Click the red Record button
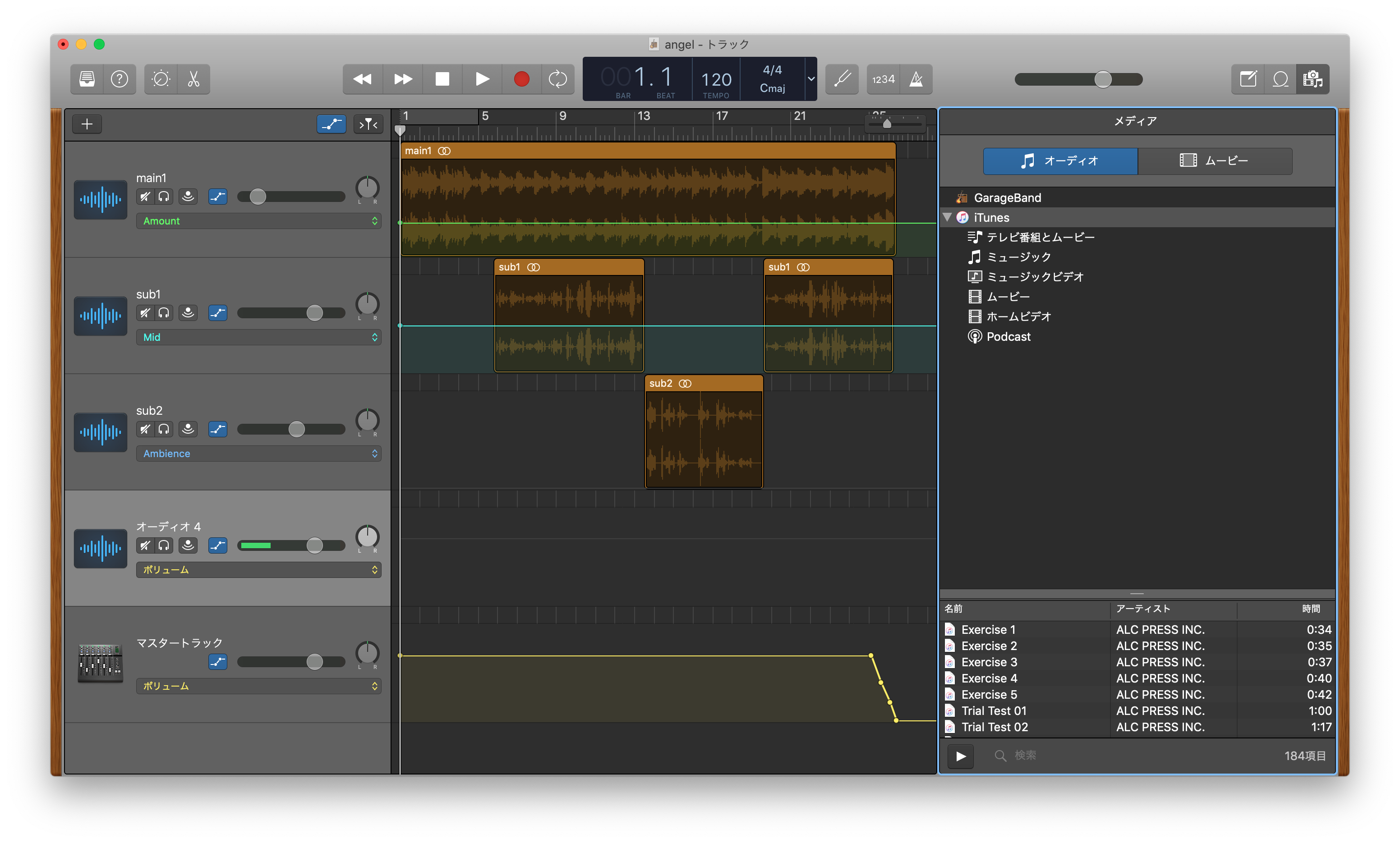The image size is (1400, 843). [521, 79]
